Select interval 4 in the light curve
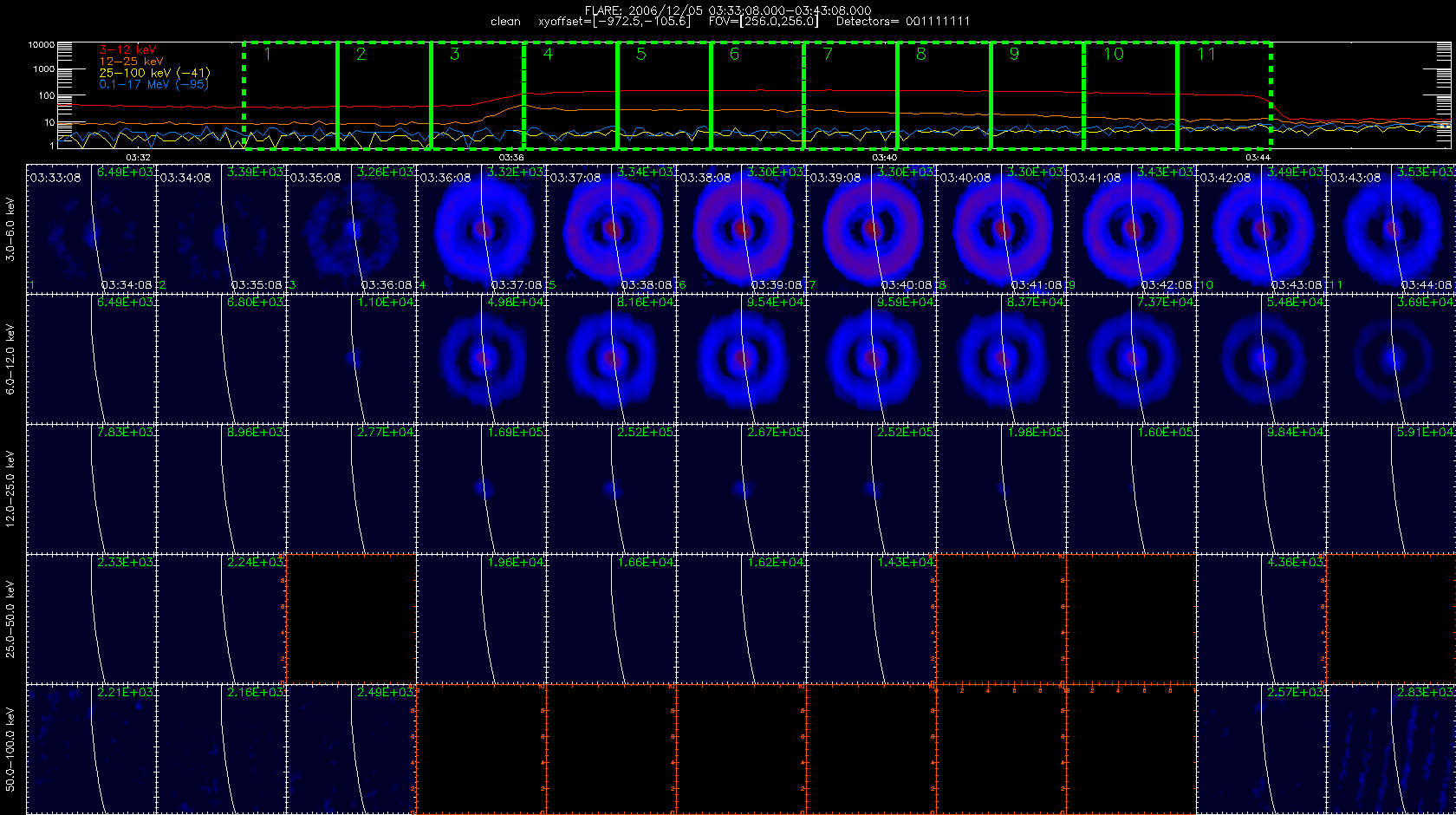 [570, 95]
